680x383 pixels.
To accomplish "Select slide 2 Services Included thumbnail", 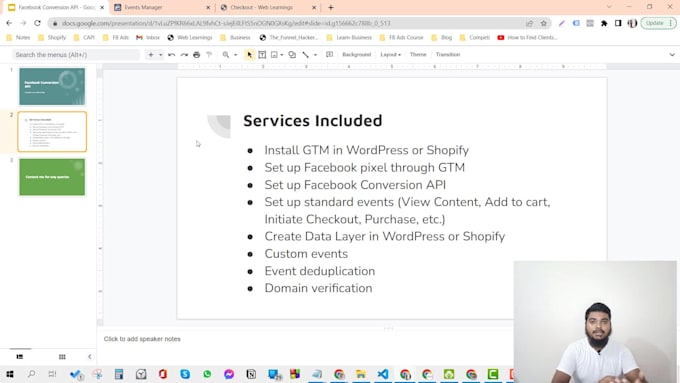I will point(52,131).
